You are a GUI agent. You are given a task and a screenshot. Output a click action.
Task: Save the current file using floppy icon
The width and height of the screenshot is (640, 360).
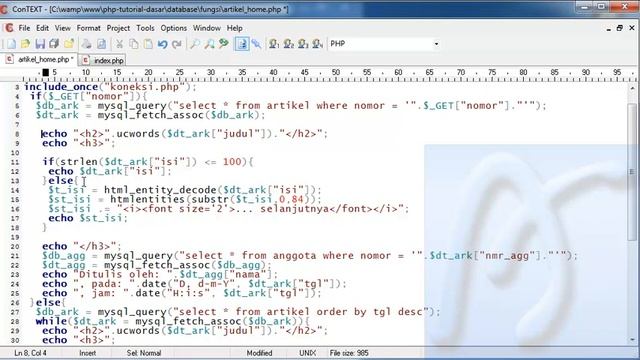pyautogui.click(x=40, y=44)
